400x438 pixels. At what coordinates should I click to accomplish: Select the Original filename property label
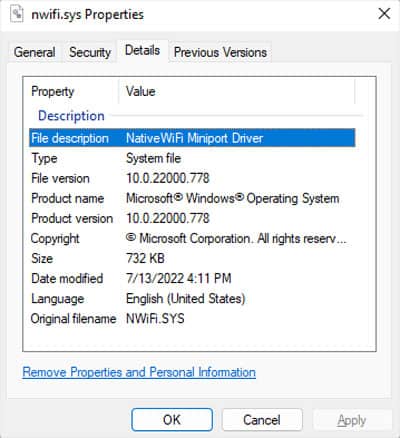click(73, 319)
